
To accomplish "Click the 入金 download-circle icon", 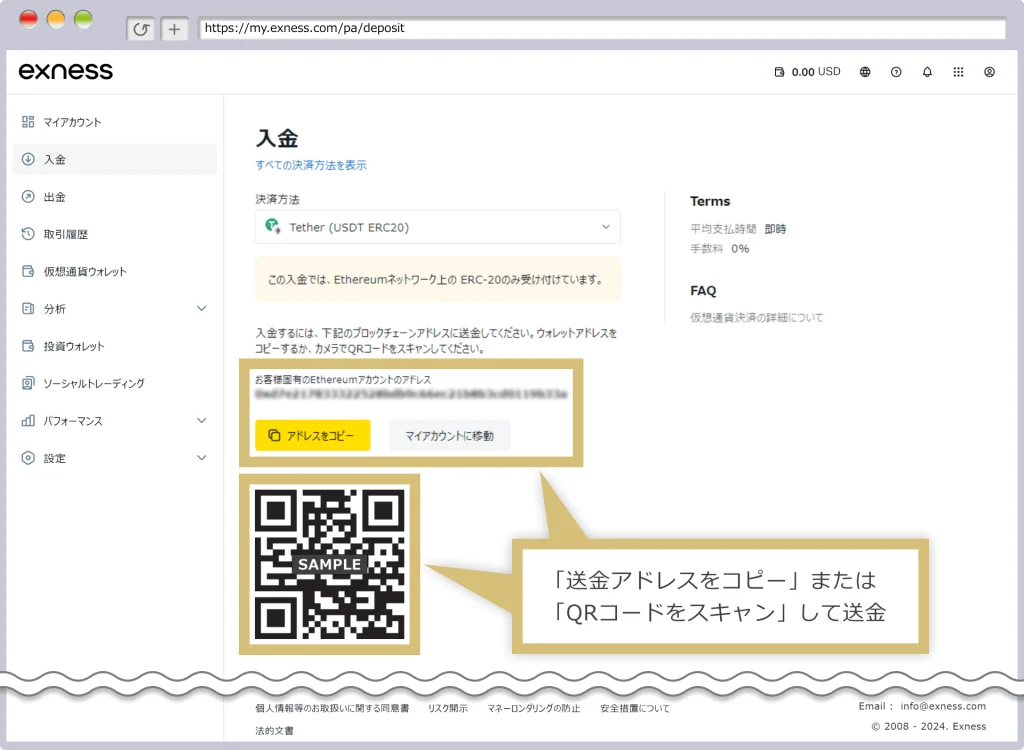I will point(28,159).
